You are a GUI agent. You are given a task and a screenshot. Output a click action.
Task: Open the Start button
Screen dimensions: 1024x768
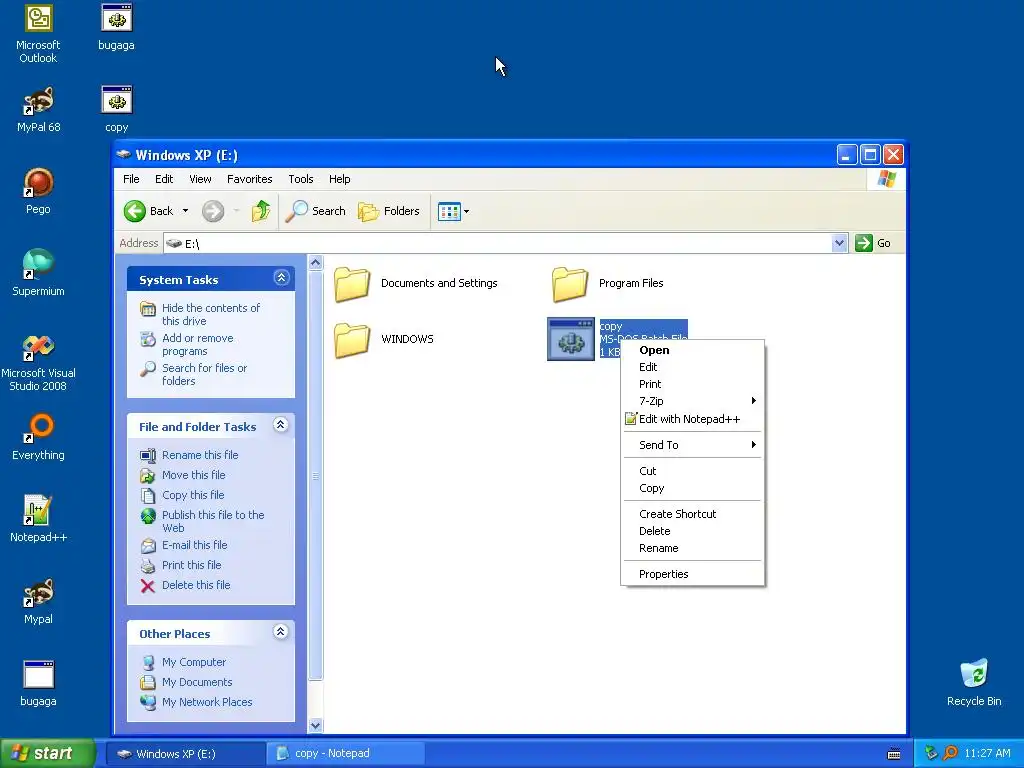pyautogui.click(x=47, y=753)
